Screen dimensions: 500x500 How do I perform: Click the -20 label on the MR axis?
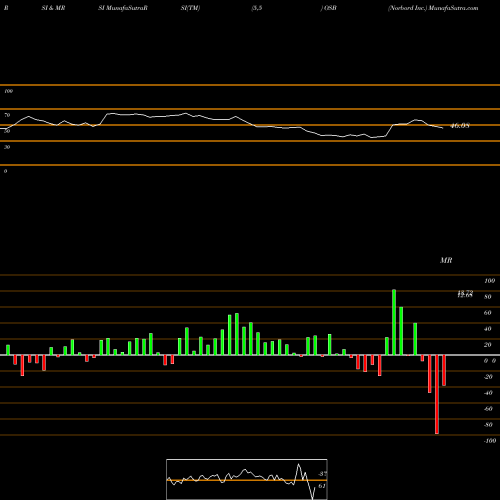pyautogui.click(x=488, y=377)
